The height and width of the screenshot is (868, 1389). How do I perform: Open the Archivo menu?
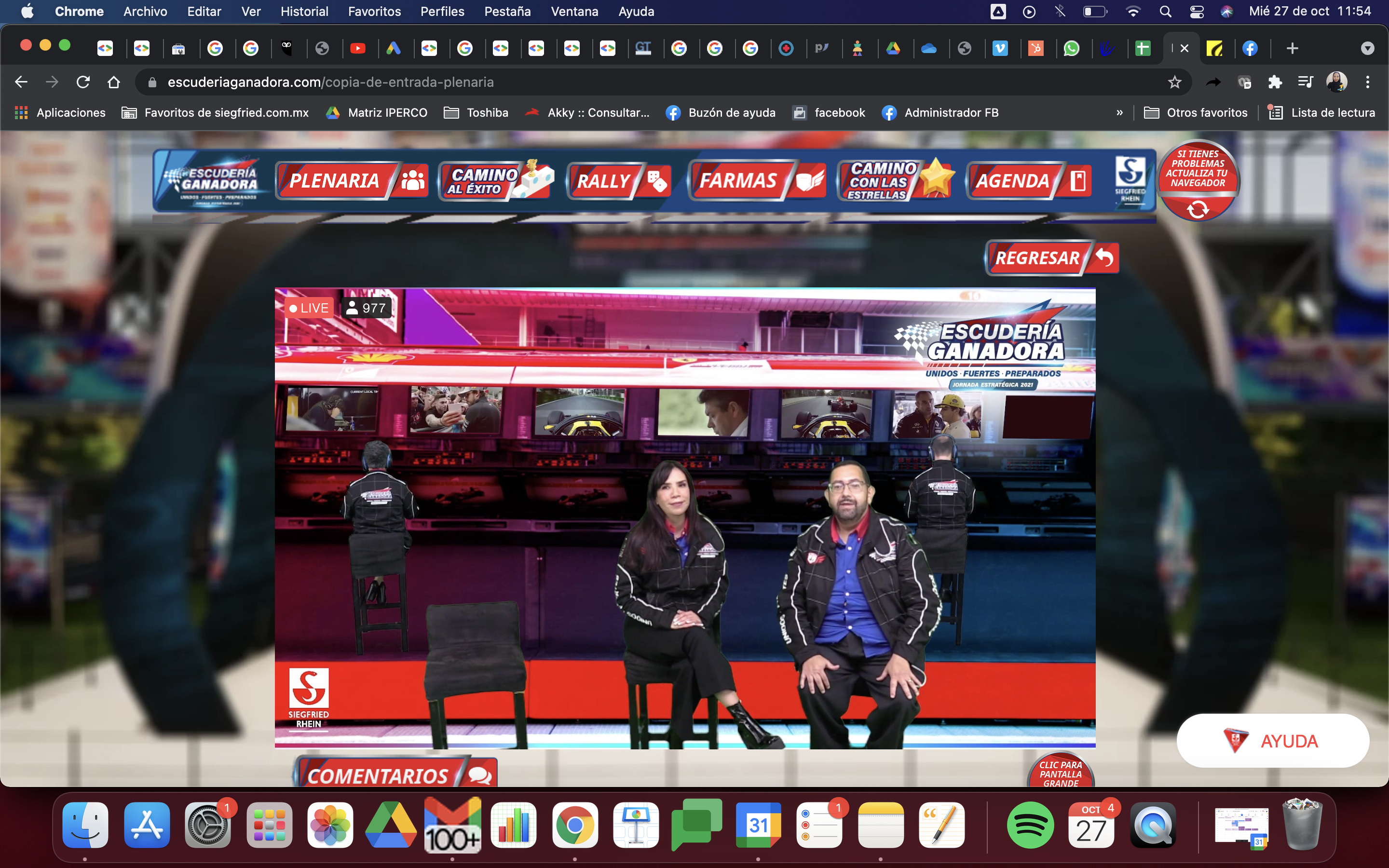(x=145, y=12)
